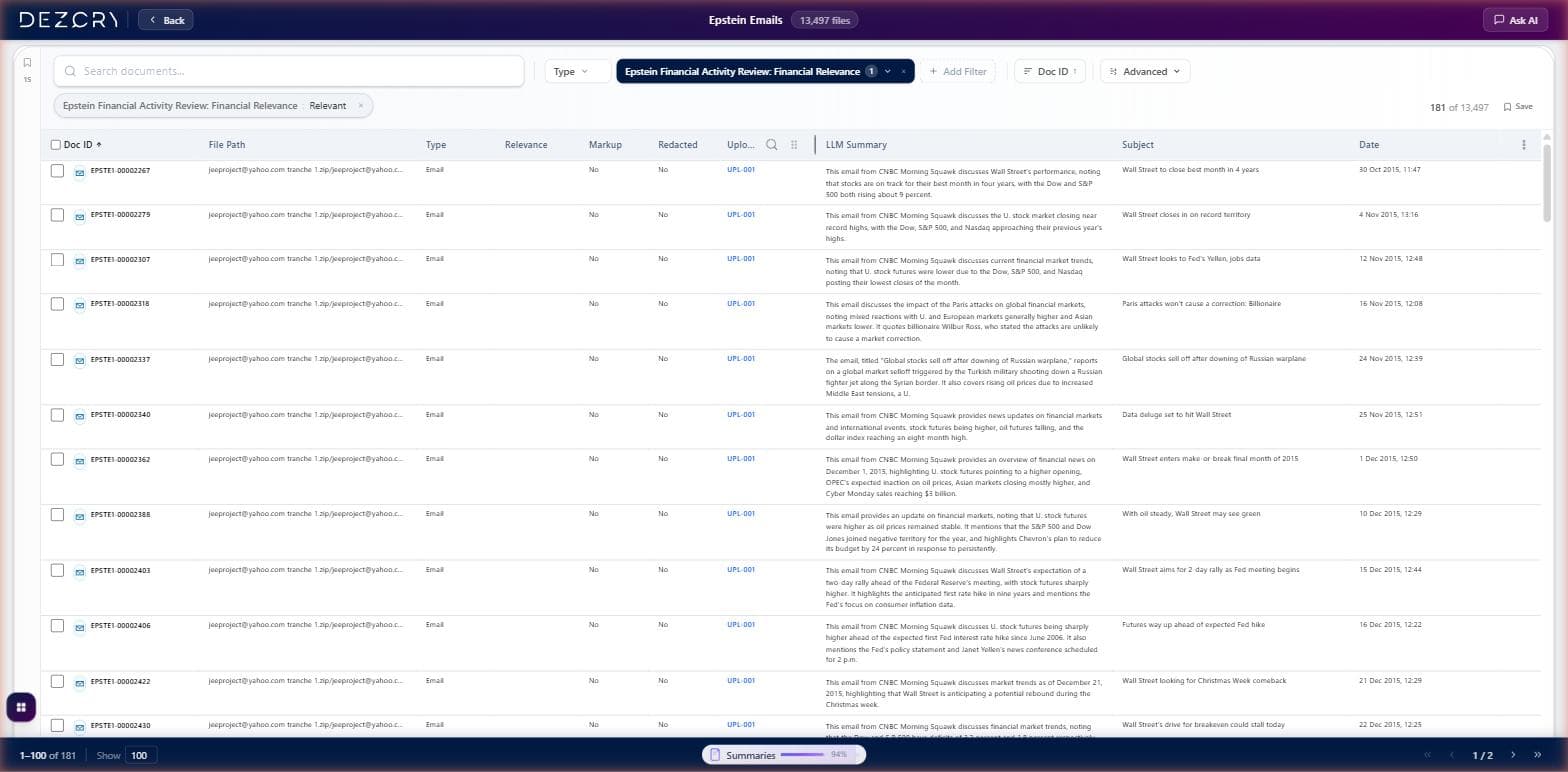Click the Date column header
Screen dimensions: 1568x772
[1369, 145]
